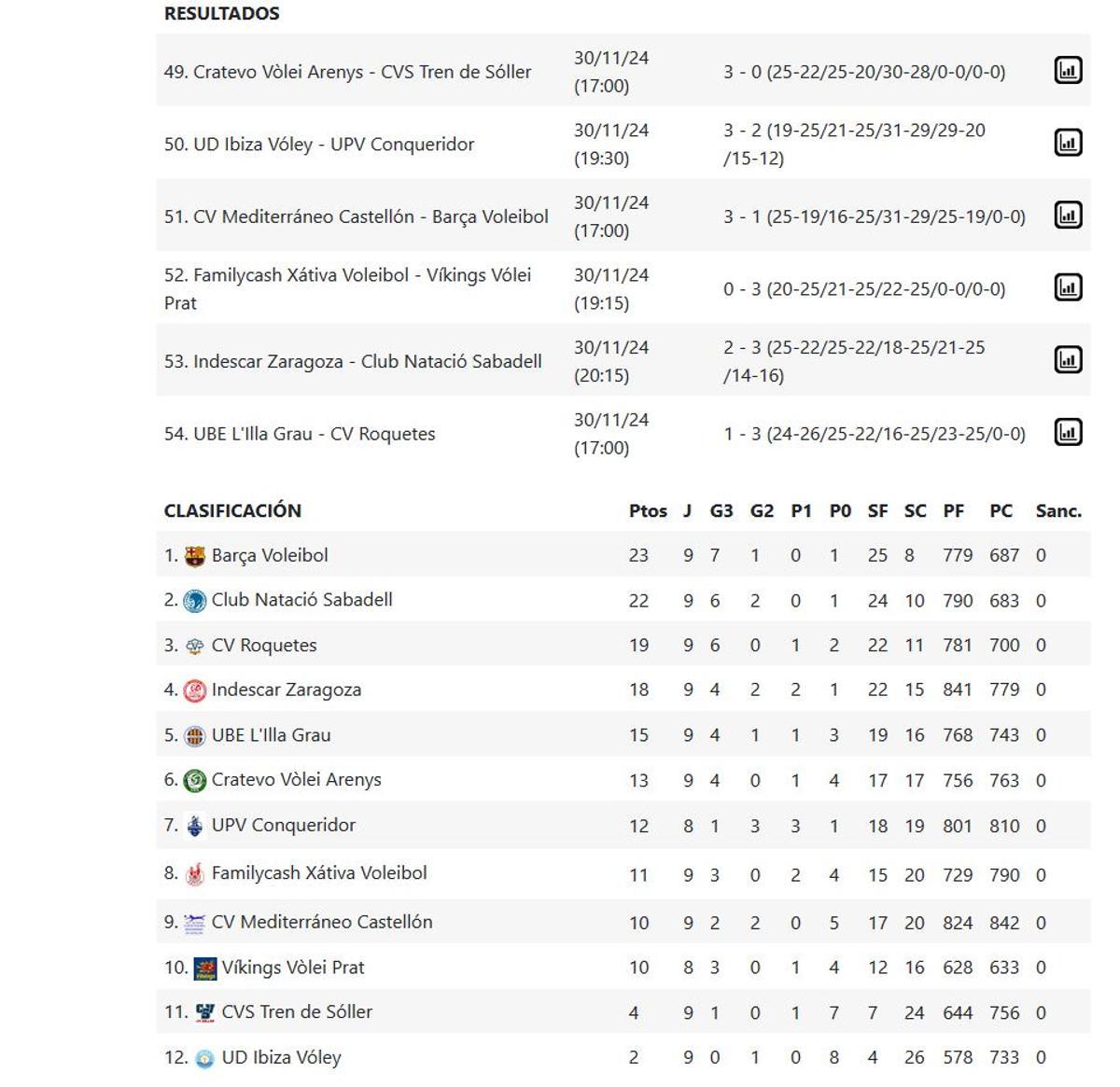
Task: Open statistics for Familycash Xátiva match
Action: (x=1068, y=287)
